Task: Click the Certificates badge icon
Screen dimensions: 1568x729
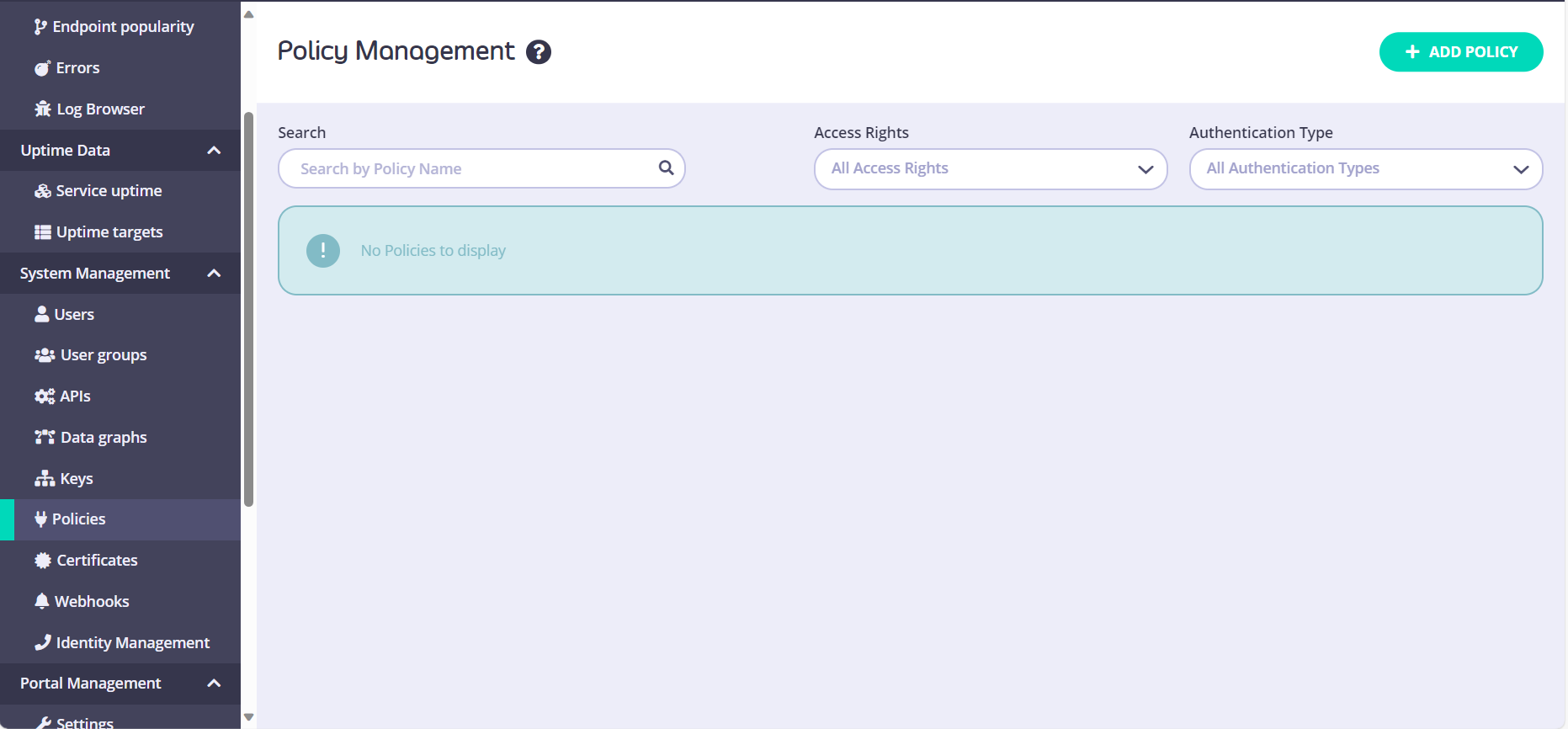Action: point(43,561)
